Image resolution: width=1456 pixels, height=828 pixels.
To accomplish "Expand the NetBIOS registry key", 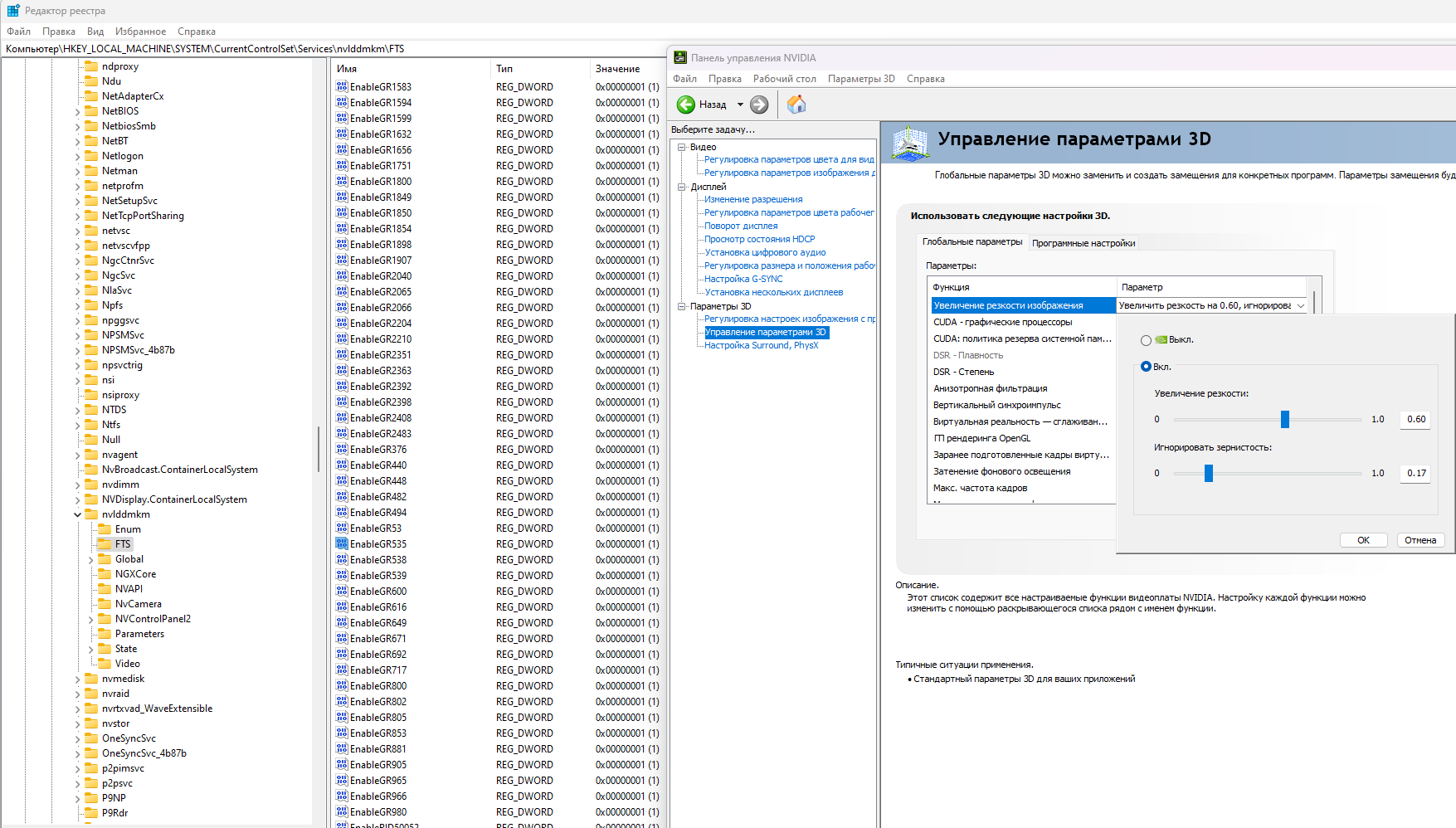I will (78, 111).
